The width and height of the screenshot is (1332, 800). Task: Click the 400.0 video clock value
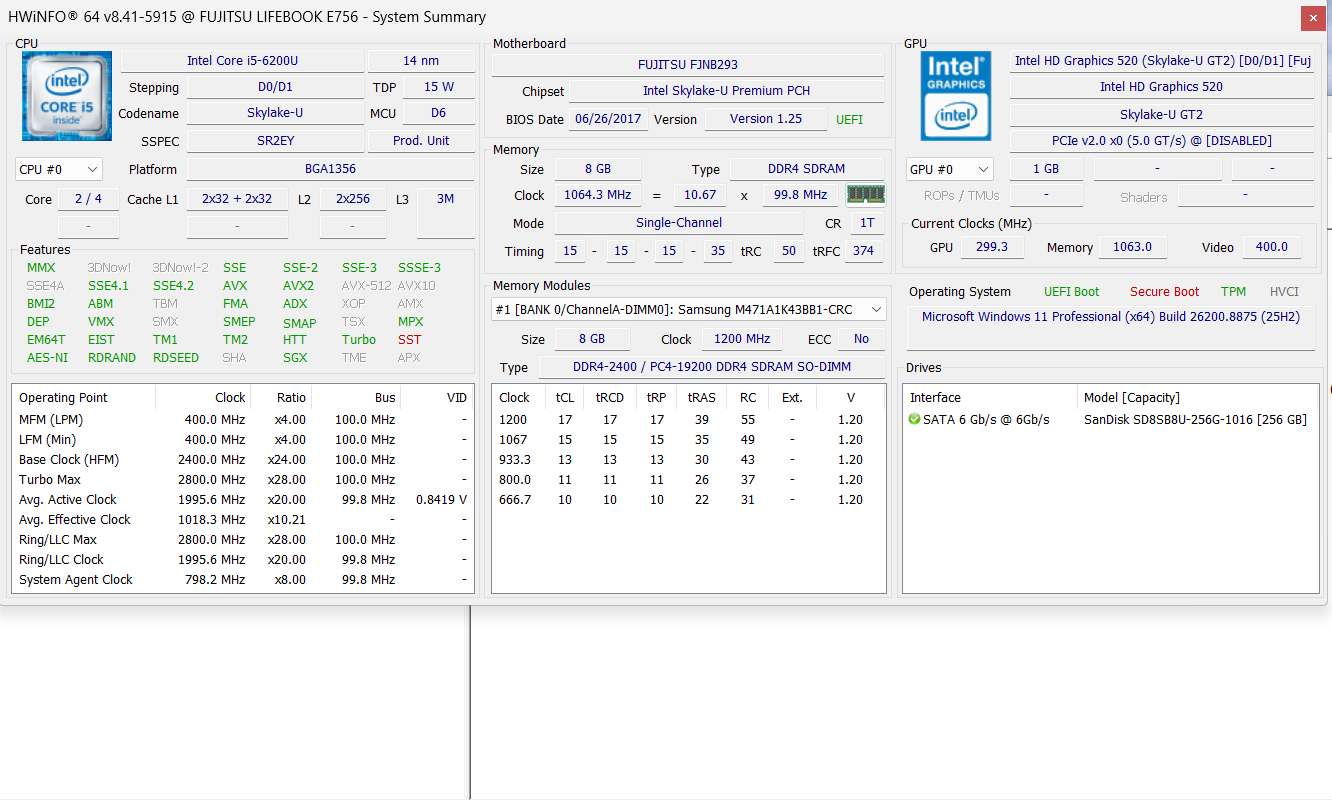(1272, 247)
